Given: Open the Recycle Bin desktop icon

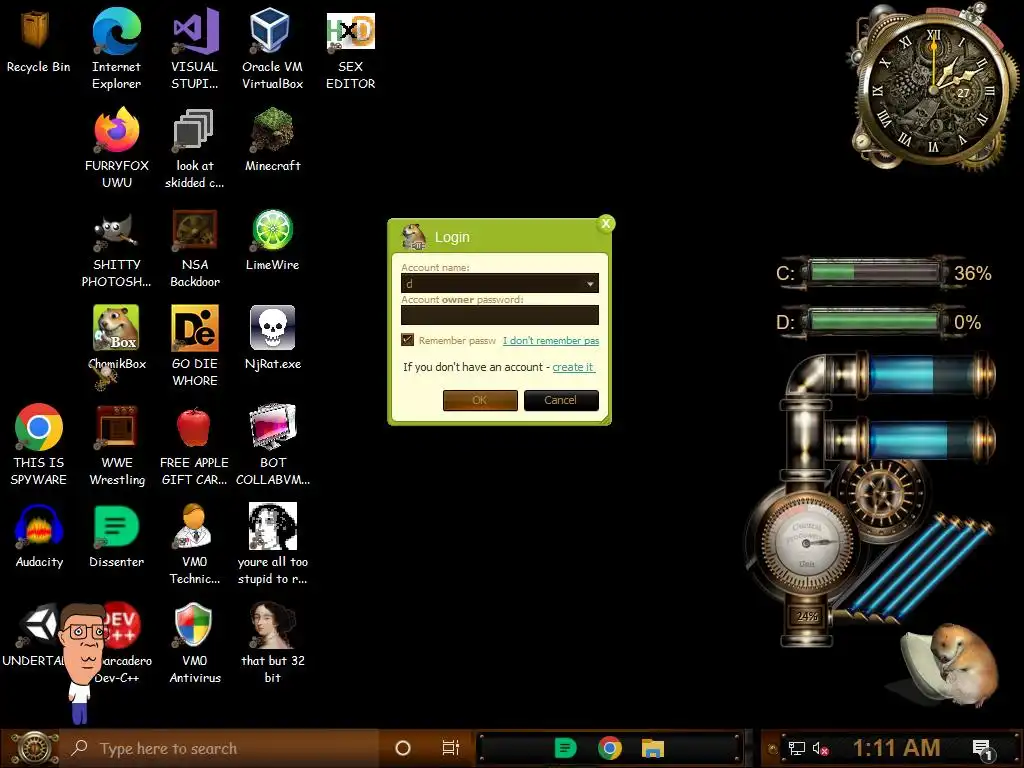Looking at the screenshot, I should (38, 42).
